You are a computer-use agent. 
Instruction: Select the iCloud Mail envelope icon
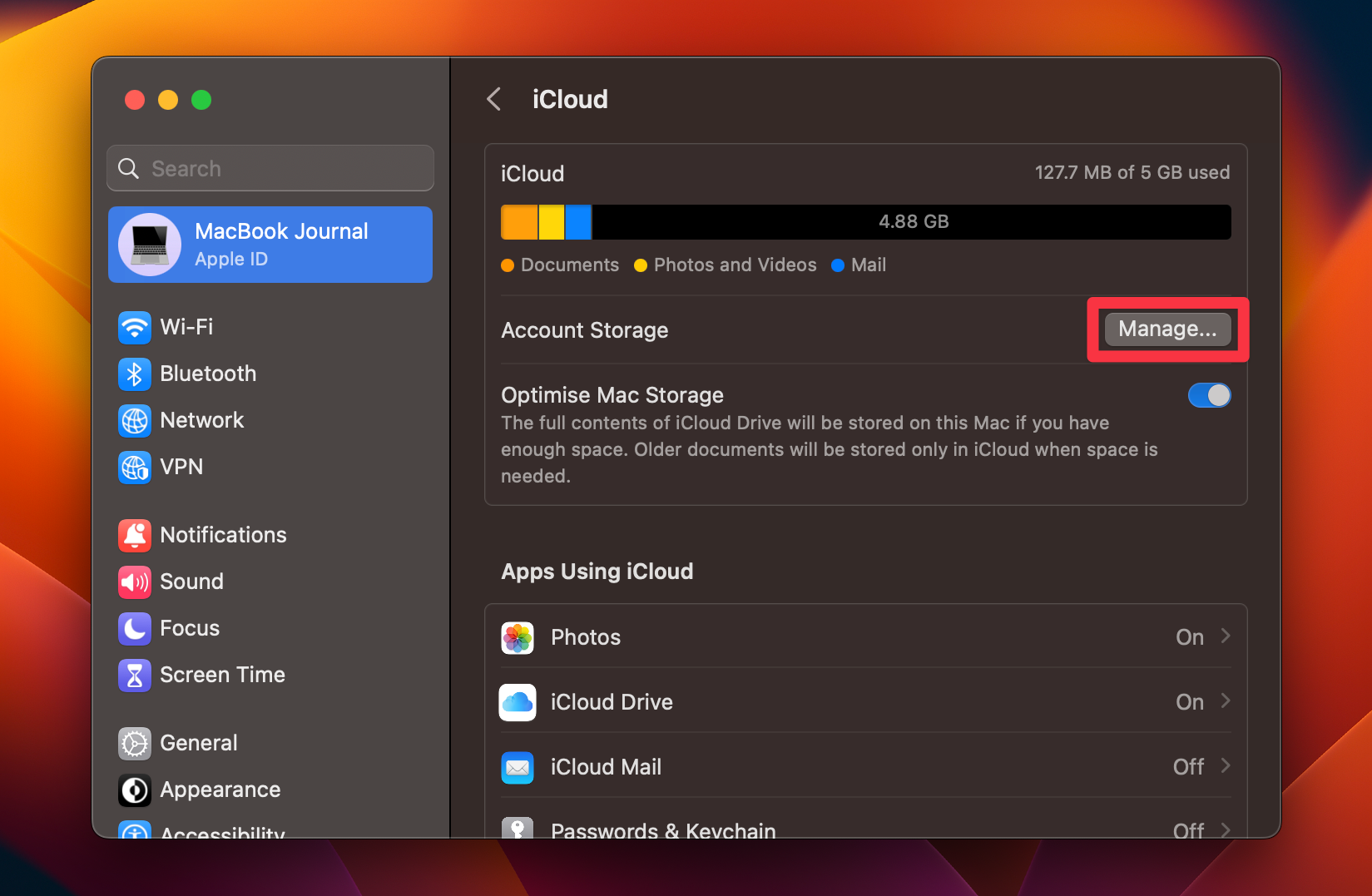517,767
